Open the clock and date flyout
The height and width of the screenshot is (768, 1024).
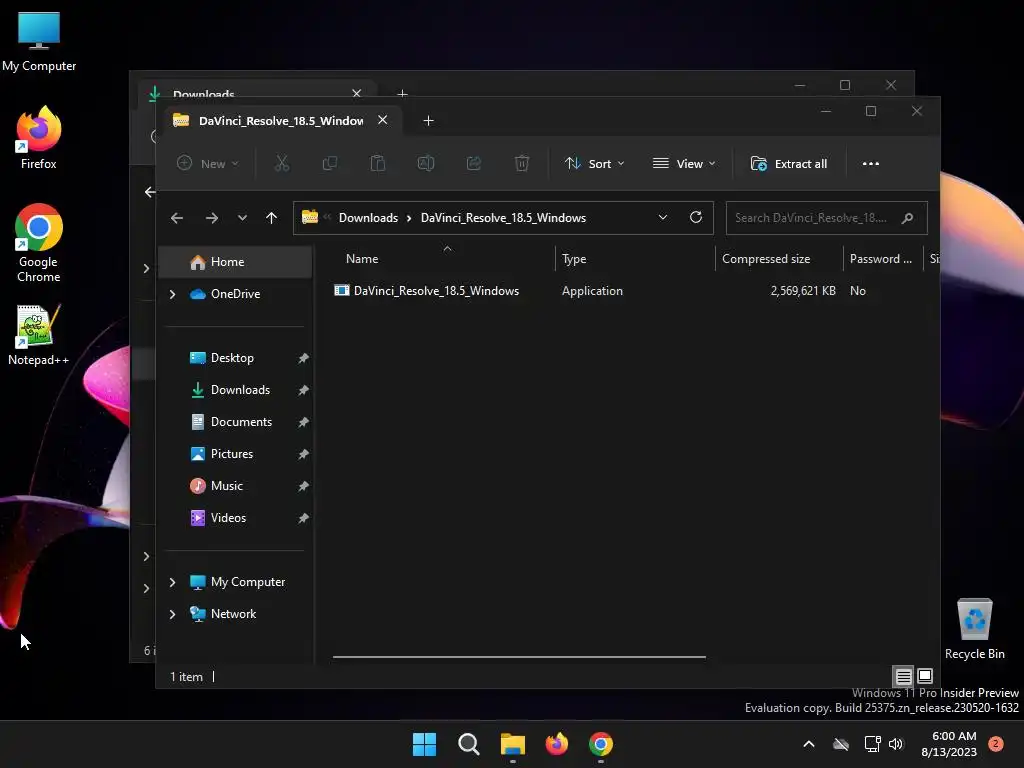pyautogui.click(x=949, y=744)
